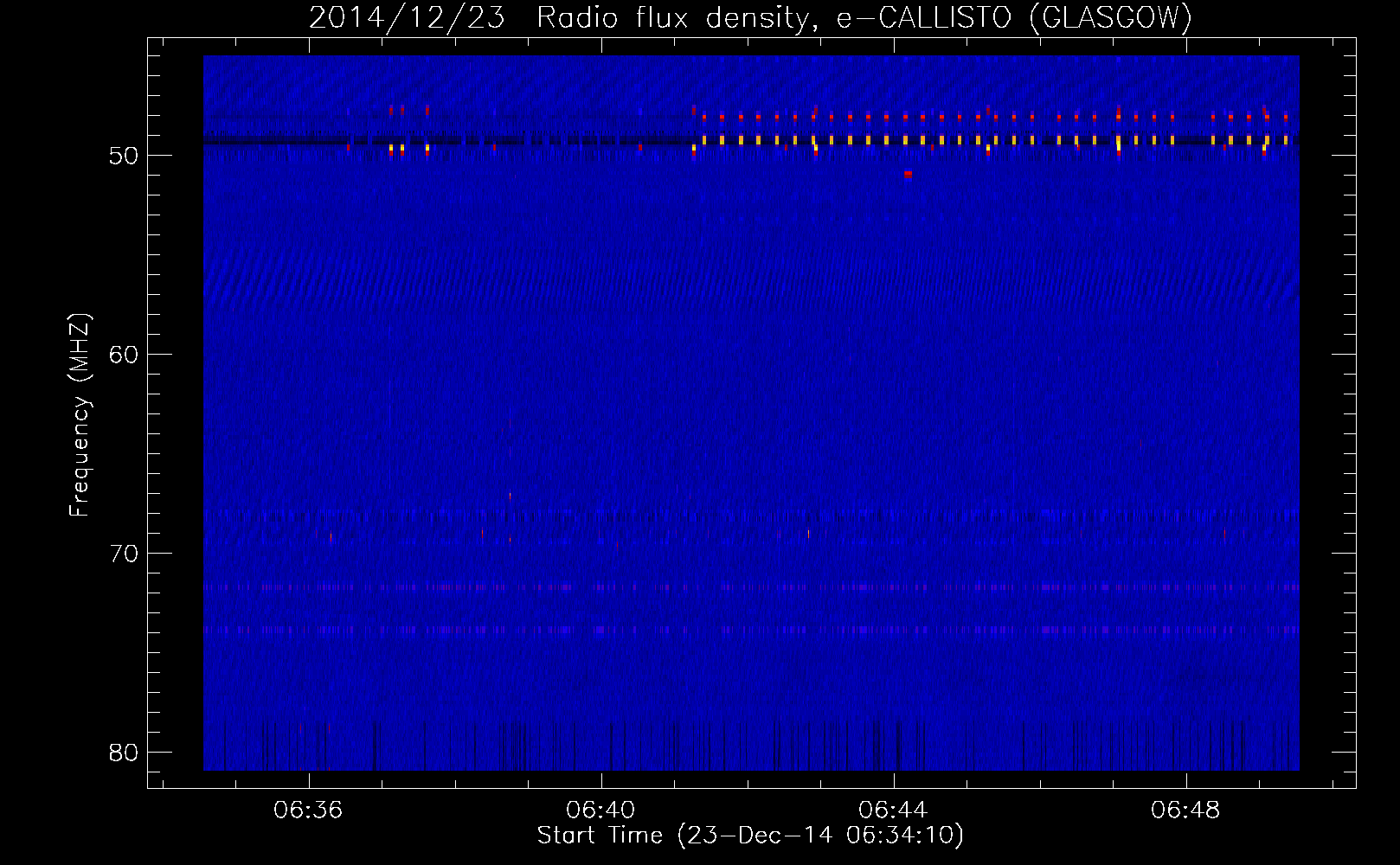Click the 06:48 time tick label
This screenshot has height=865, width=1400.
(x=1185, y=811)
